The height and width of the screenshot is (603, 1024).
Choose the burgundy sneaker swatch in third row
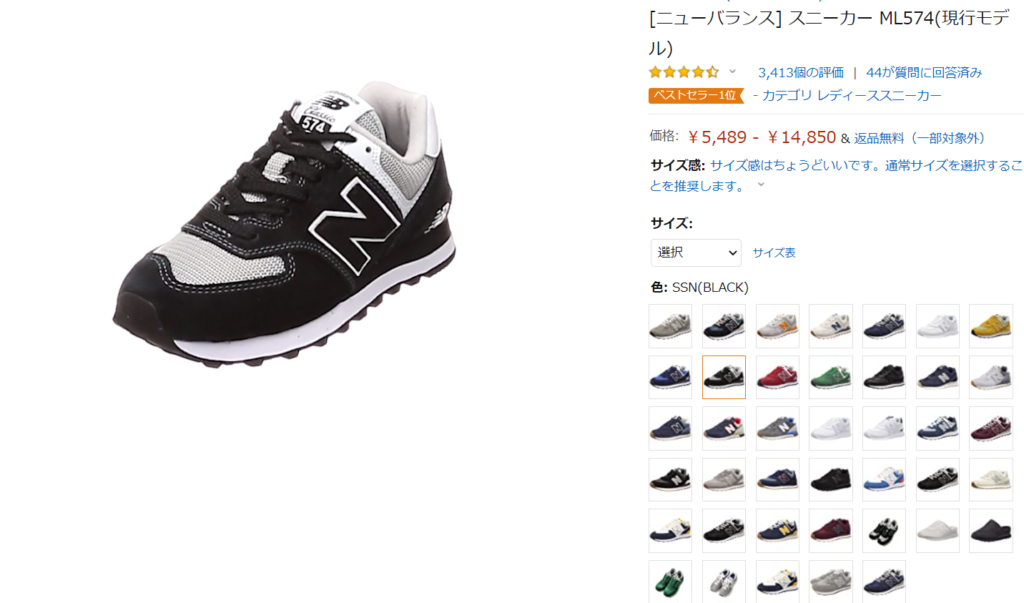tap(991, 429)
